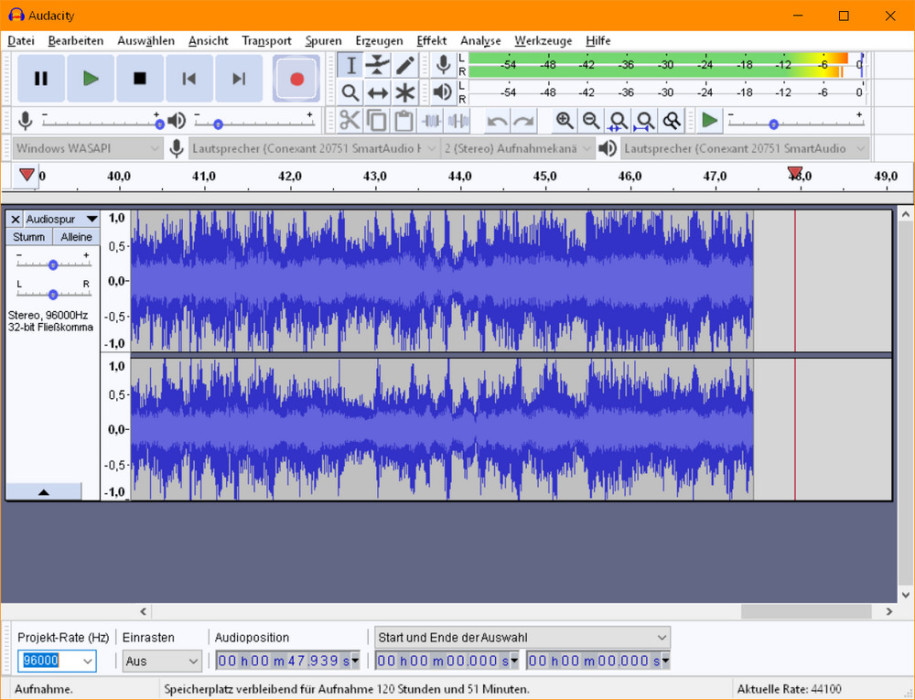Open the playback meter speaker icon
915x700 pixels.
point(443,92)
